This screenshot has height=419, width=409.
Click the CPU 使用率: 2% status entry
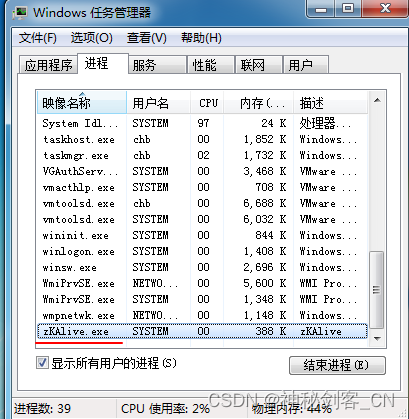[x=165, y=409]
